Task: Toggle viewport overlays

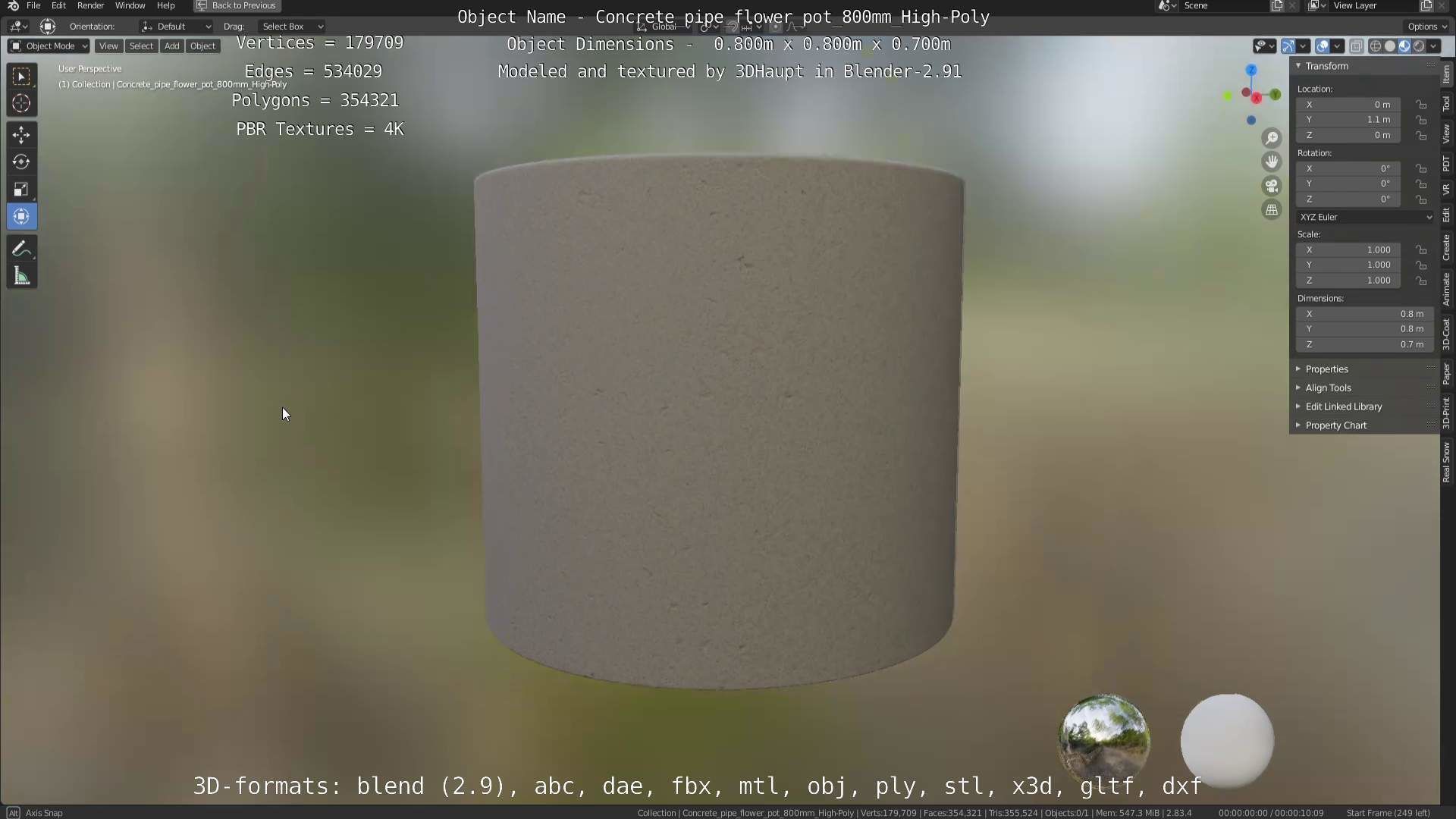Action: click(x=1323, y=46)
